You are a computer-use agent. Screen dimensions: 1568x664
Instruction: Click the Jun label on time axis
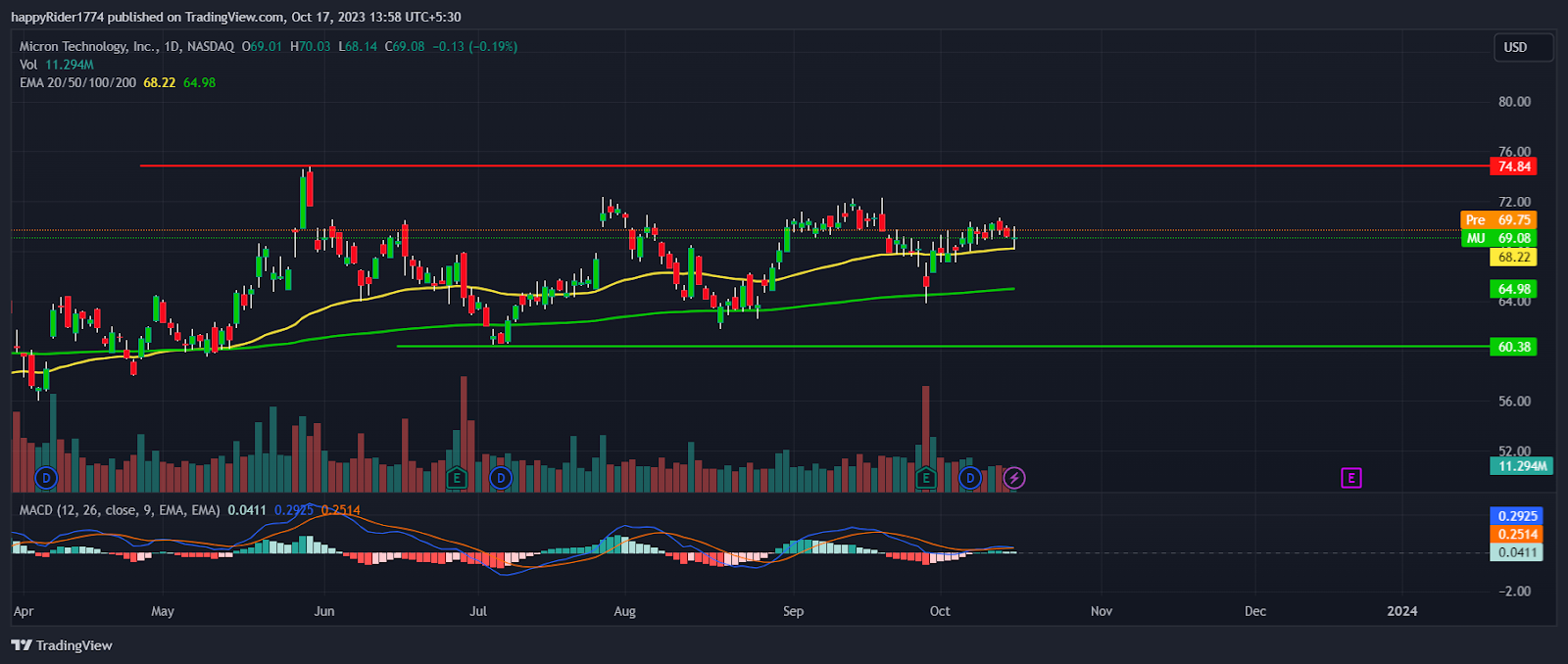pyautogui.click(x=324, y=611)
